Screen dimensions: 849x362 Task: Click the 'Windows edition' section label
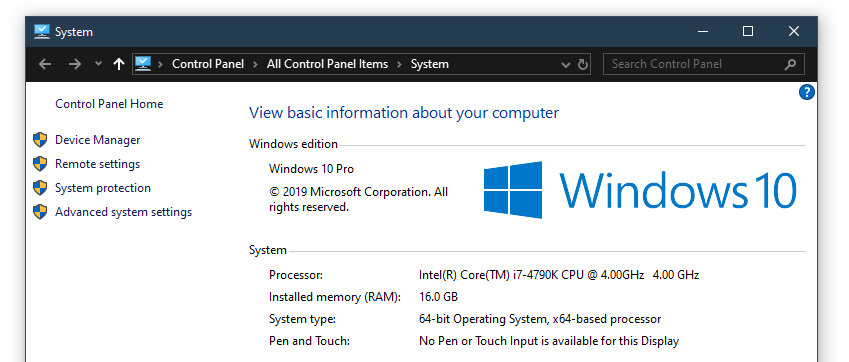click(293, 144)
